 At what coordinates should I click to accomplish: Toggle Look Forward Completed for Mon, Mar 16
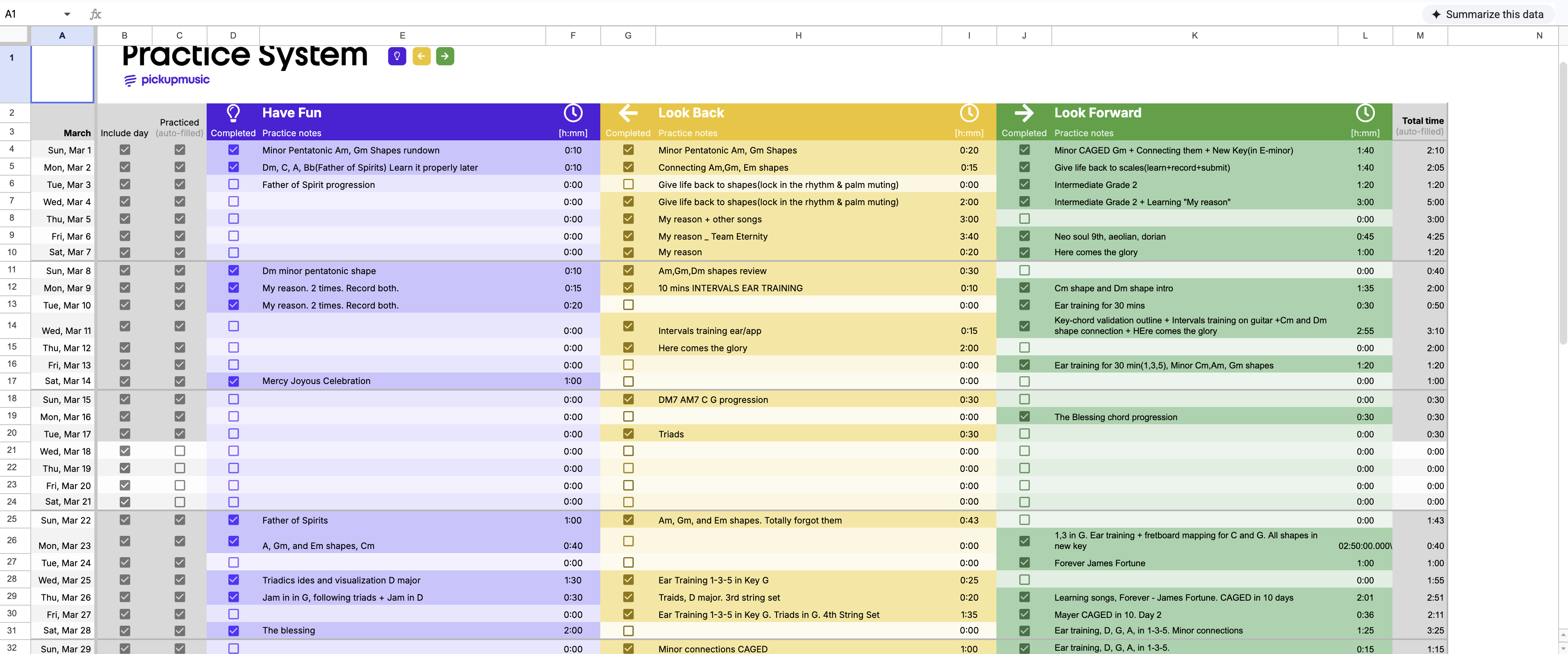1024,416
